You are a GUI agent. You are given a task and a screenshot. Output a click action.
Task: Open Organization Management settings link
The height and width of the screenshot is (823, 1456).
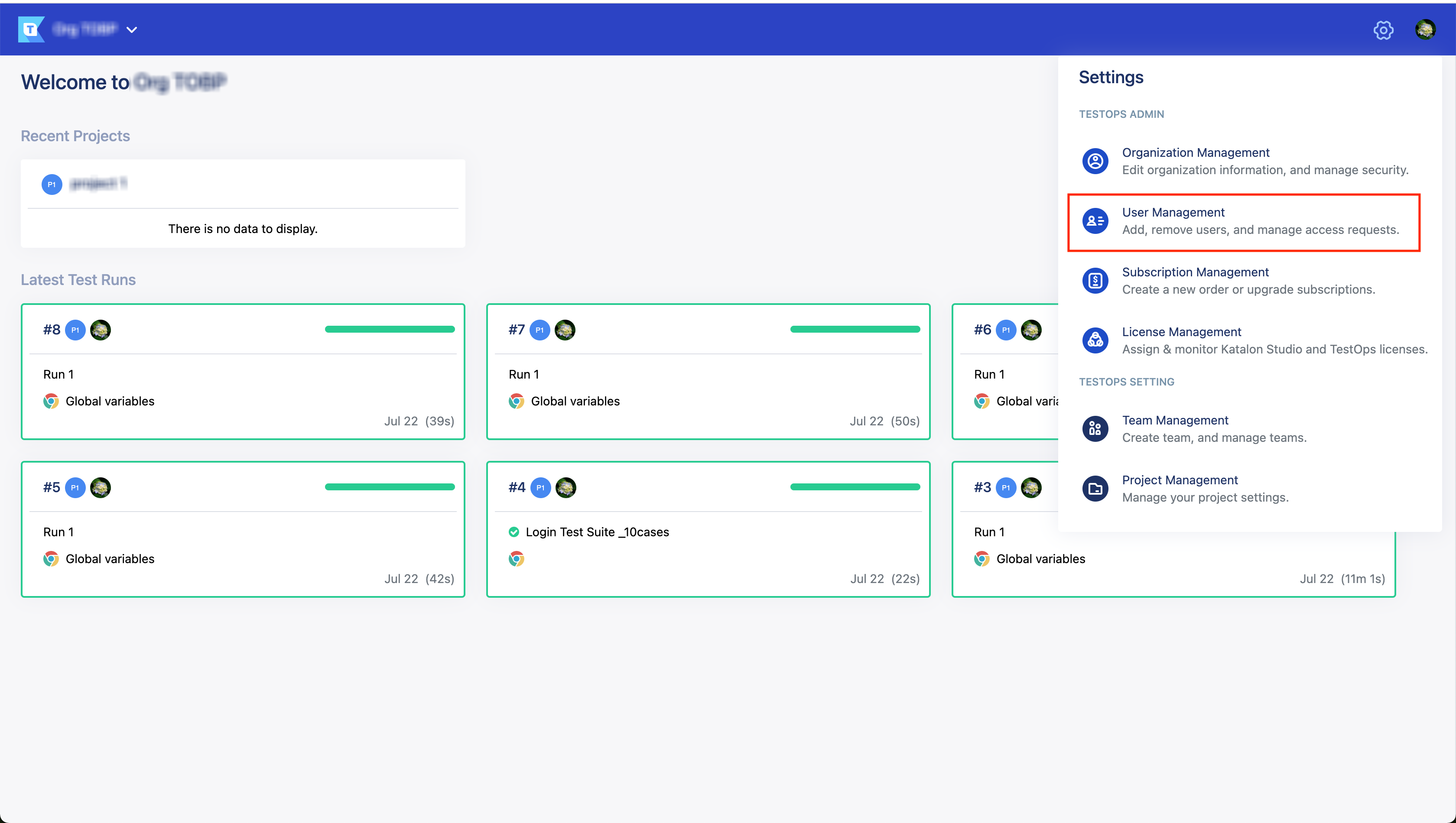[x=1195, y=152]
